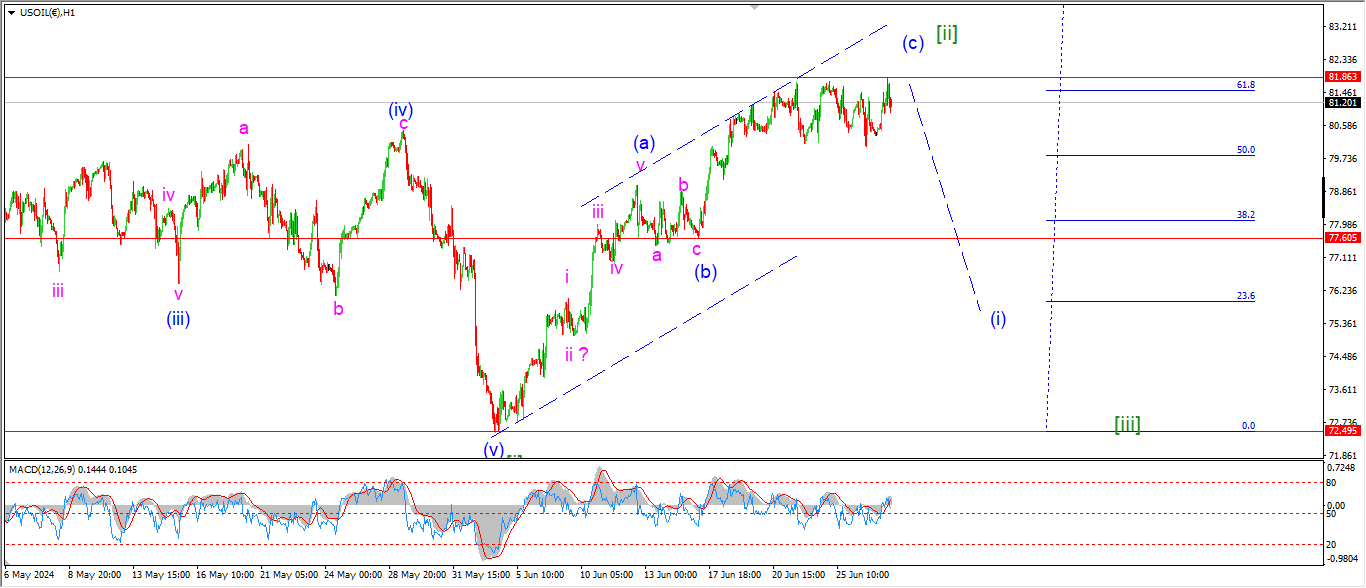Select the blue (iii) wave label
Screen dimensions: 1366x588
pos(178,319)
